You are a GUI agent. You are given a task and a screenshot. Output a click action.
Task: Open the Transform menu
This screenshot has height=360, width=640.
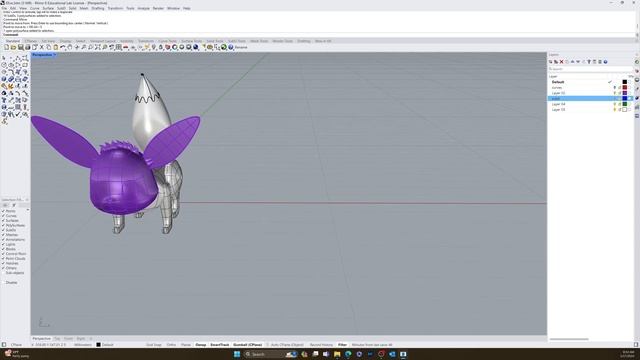[115, 8]
